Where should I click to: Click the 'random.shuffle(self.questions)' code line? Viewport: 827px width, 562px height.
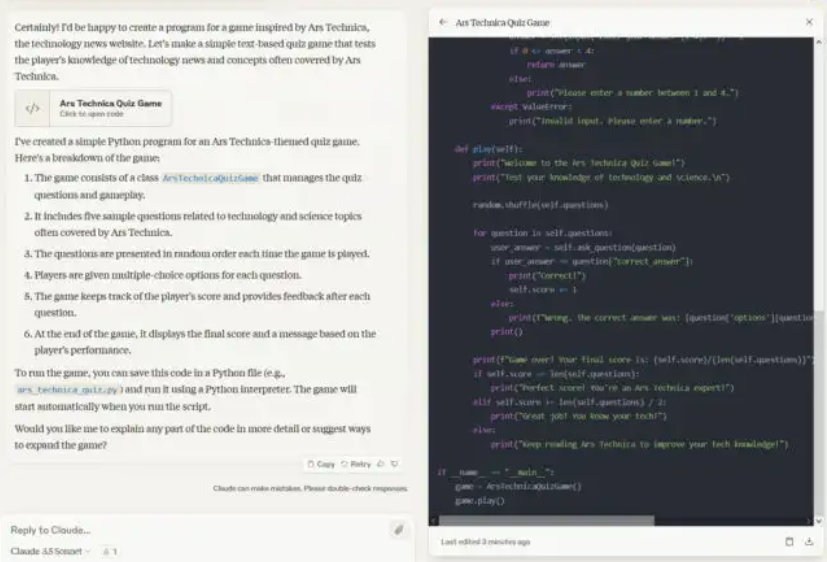pos(540,205)
